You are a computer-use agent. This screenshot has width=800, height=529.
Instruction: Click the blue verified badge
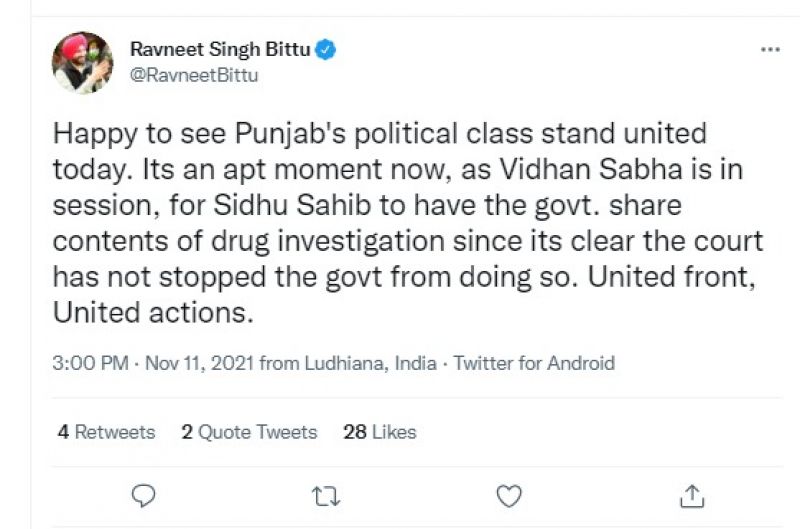(x=326, y=49)
